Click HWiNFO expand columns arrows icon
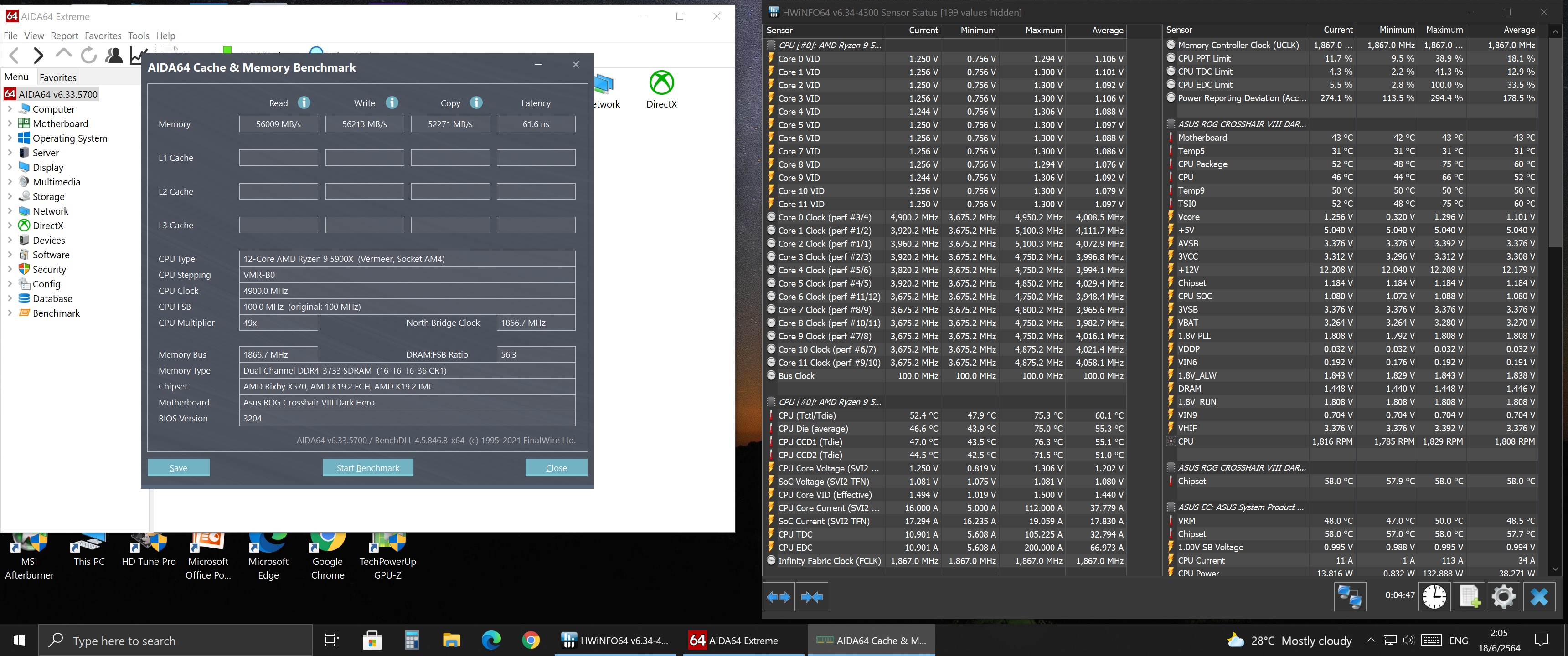 coord(778,597)
